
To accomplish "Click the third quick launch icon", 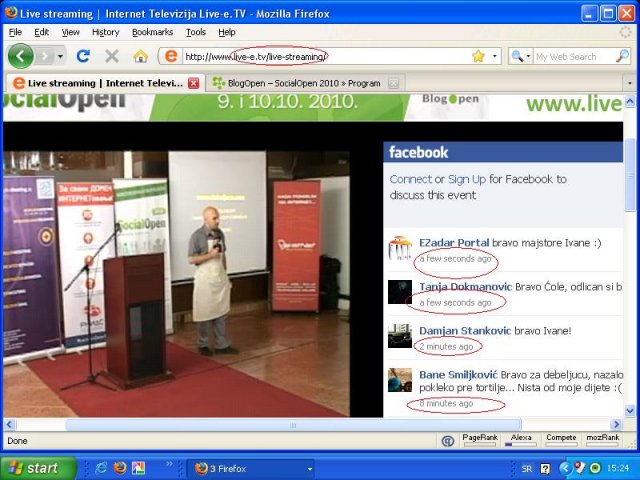I will pyautogui.click(x=138, y=468).
